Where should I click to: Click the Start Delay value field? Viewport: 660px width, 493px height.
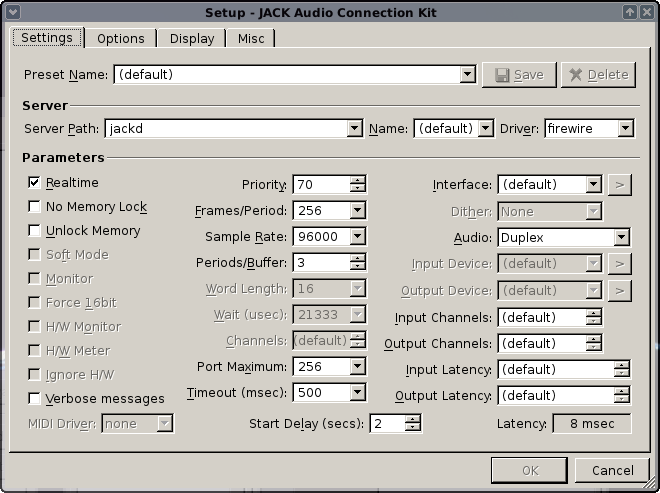[x=388, y=424]
